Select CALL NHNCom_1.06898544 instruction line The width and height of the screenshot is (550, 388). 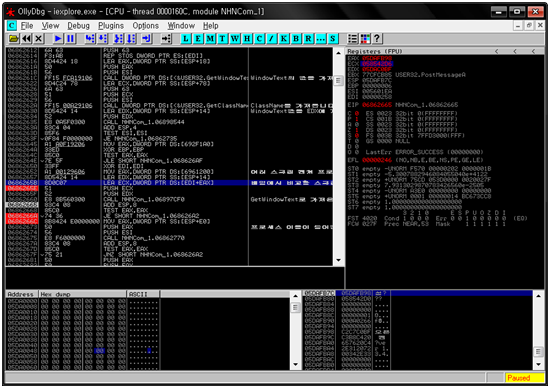tap(169, 122)
